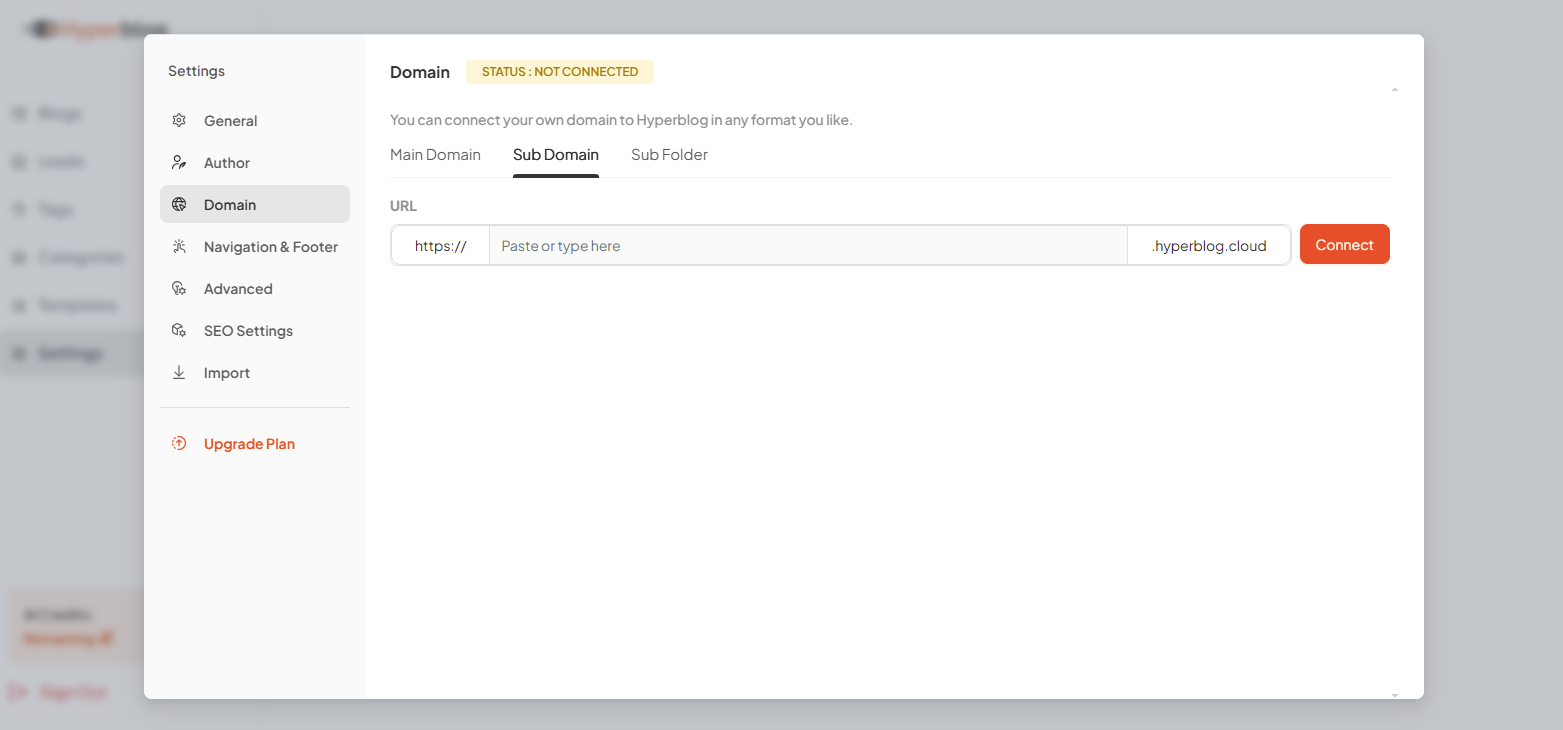Click the Sign Out icon in sidebar
Screen dimensions: 1563x730
click(x=17, y=691)
